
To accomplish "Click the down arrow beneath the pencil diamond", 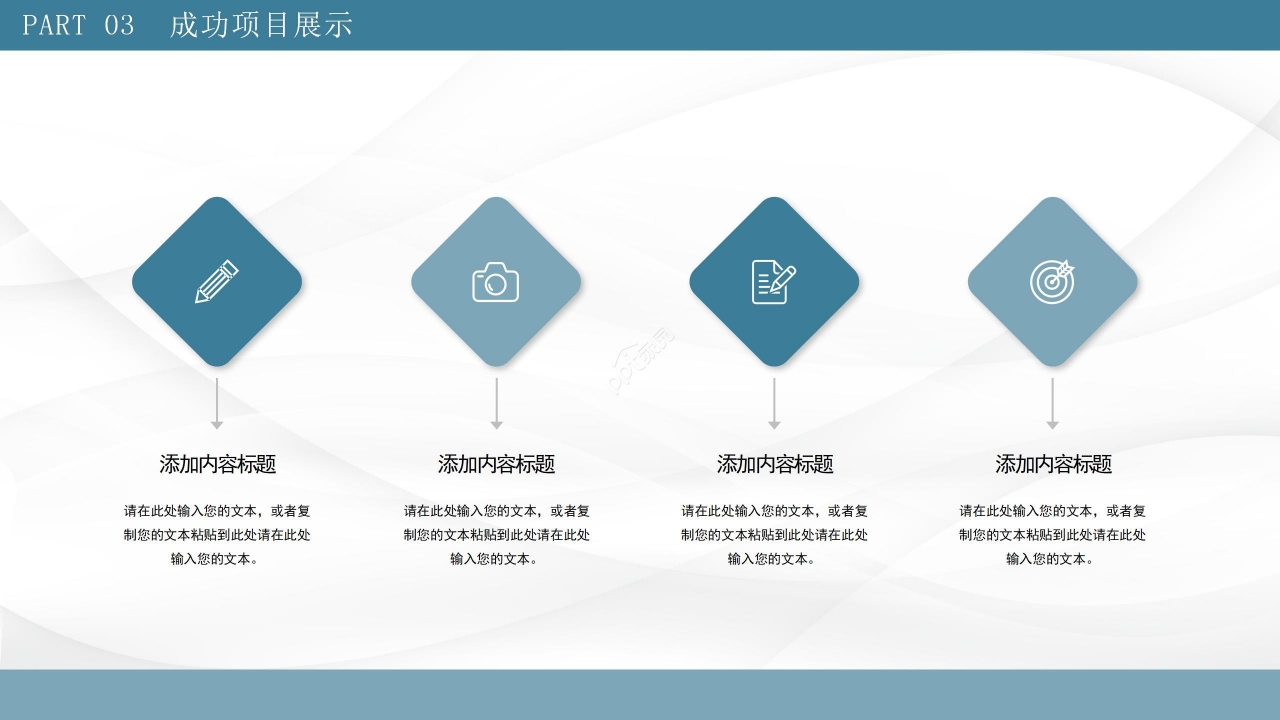I will click(x=217, y=404).
